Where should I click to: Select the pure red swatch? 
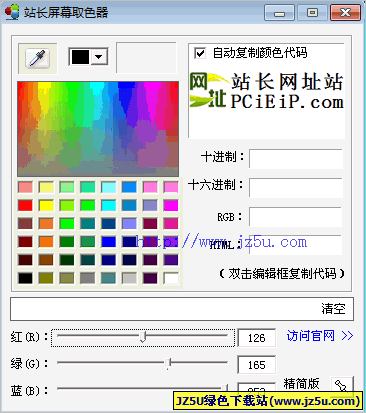click(25, 205)
